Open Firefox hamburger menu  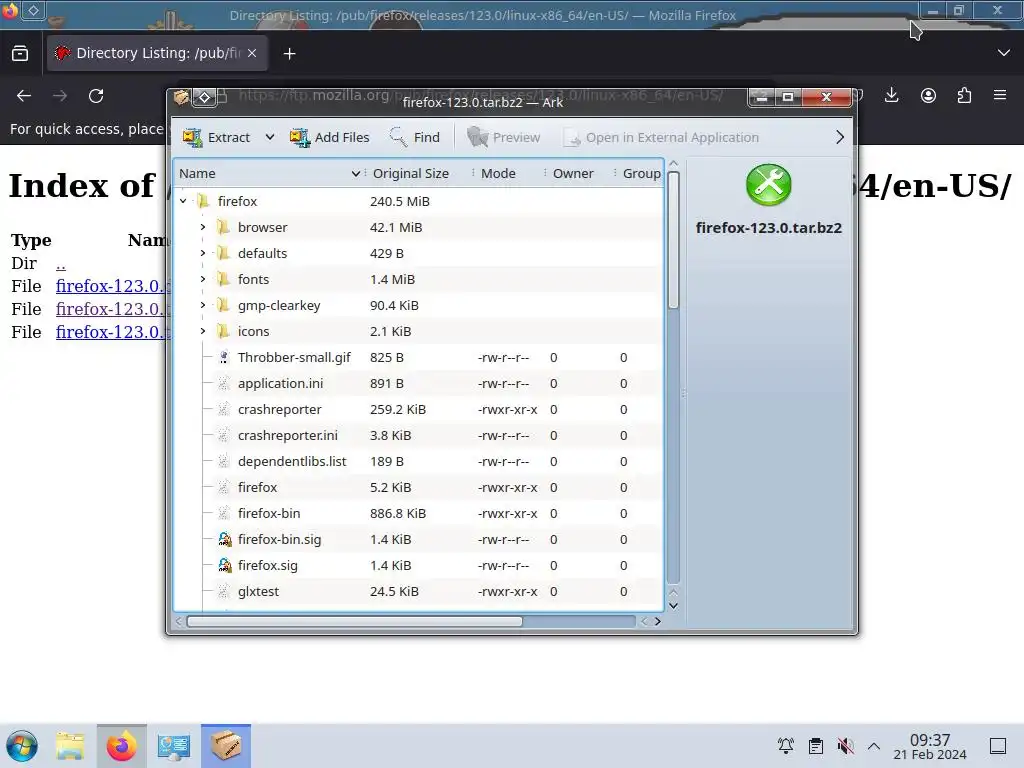pos(1000,96)
